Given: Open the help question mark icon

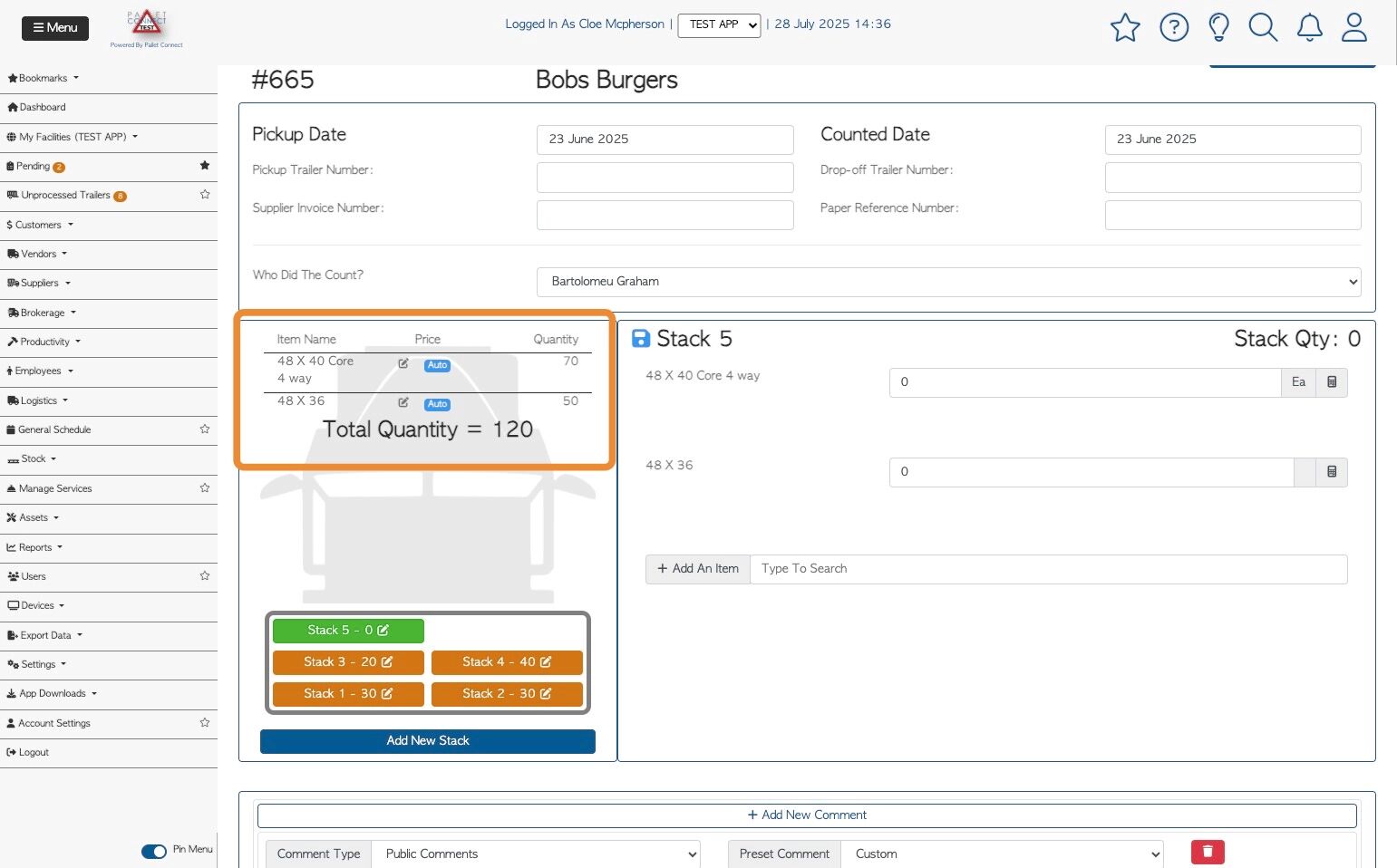Looking at the screenshot, I should (x=1174, y=27).
